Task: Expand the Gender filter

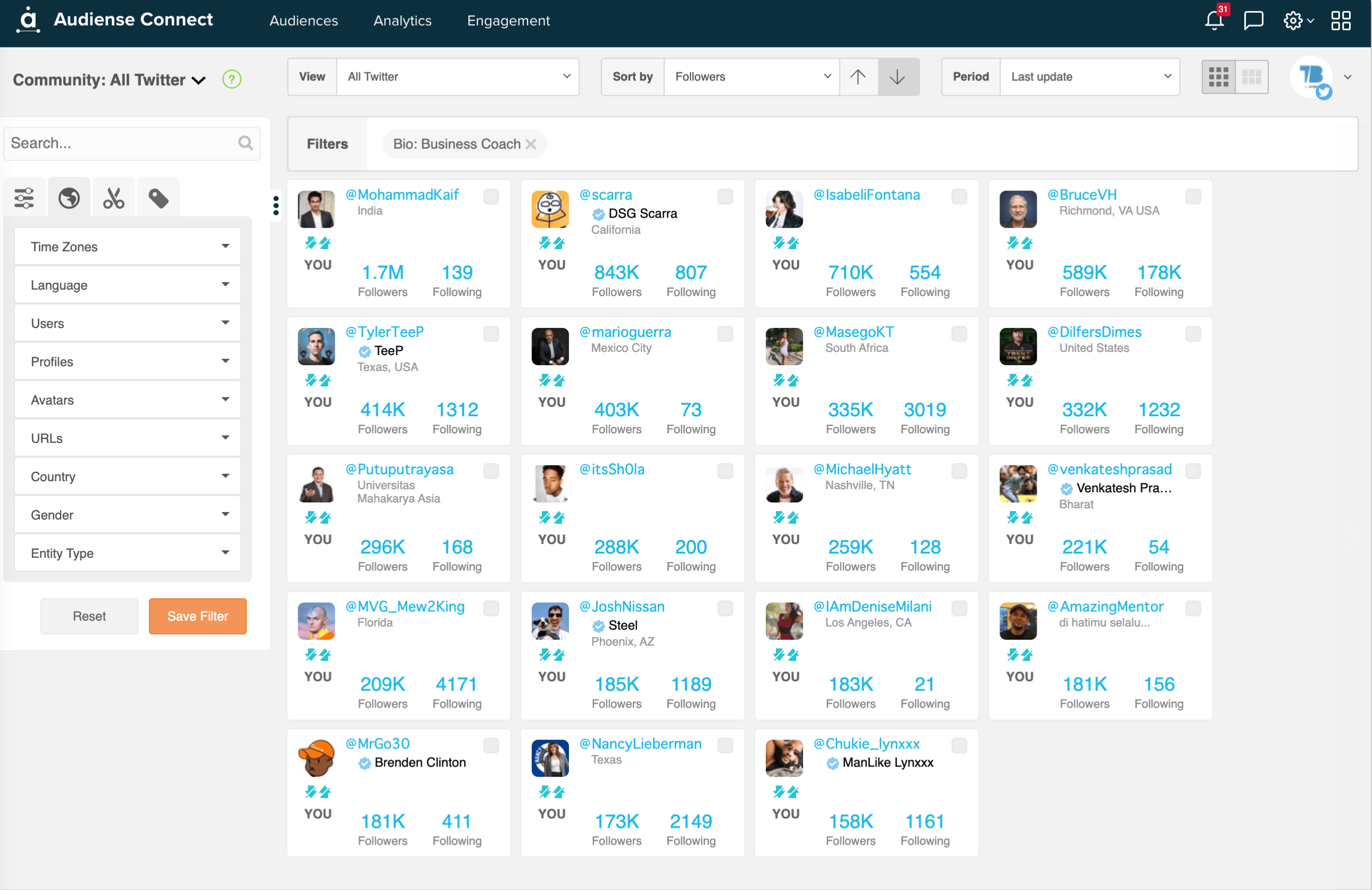Action: coord(127,515)
